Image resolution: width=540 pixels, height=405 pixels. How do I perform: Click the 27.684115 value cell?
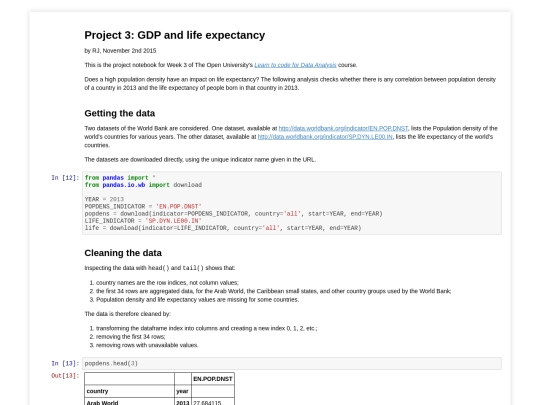[213, 402]
